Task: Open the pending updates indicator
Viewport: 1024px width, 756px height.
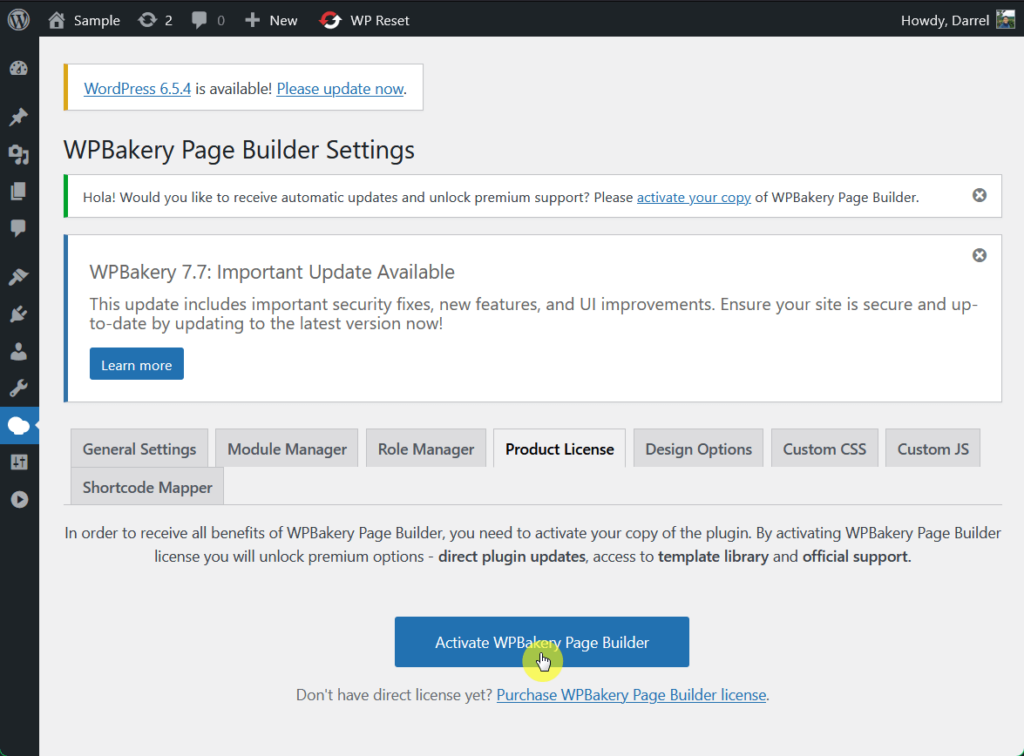Action: [155, 20]
